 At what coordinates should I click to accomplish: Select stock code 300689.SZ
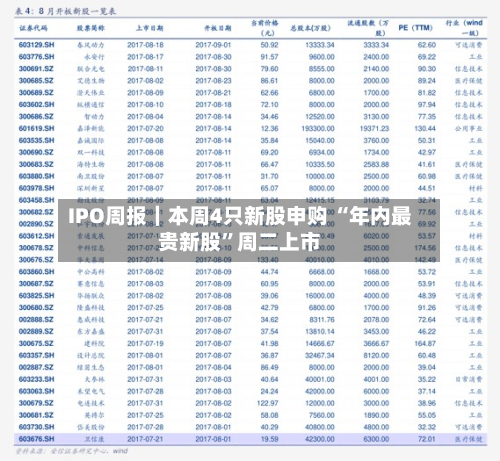click(36, 93)
